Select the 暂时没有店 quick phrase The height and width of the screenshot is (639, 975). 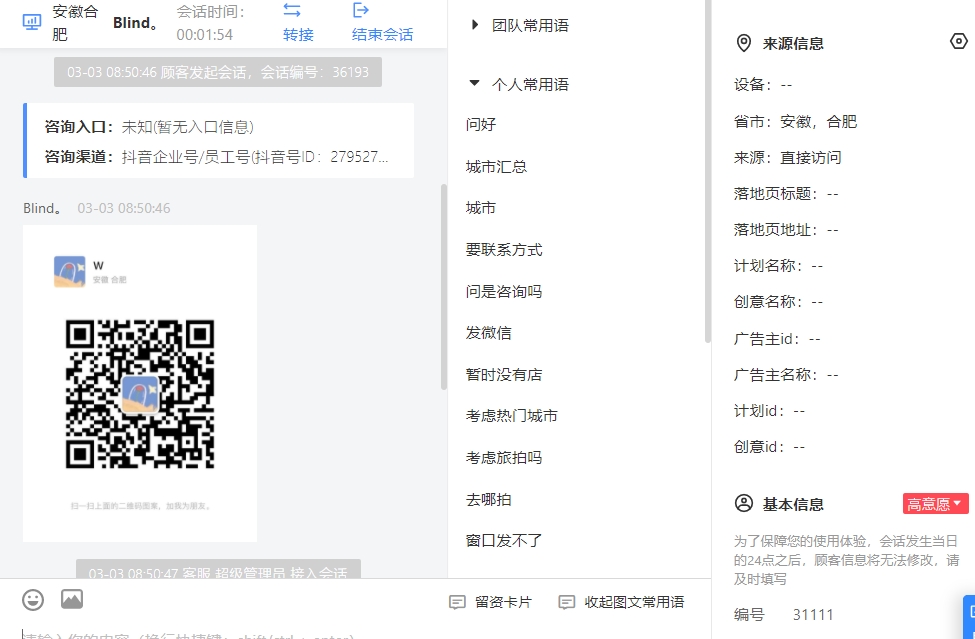pyautogui.click(x=504, y=375)
